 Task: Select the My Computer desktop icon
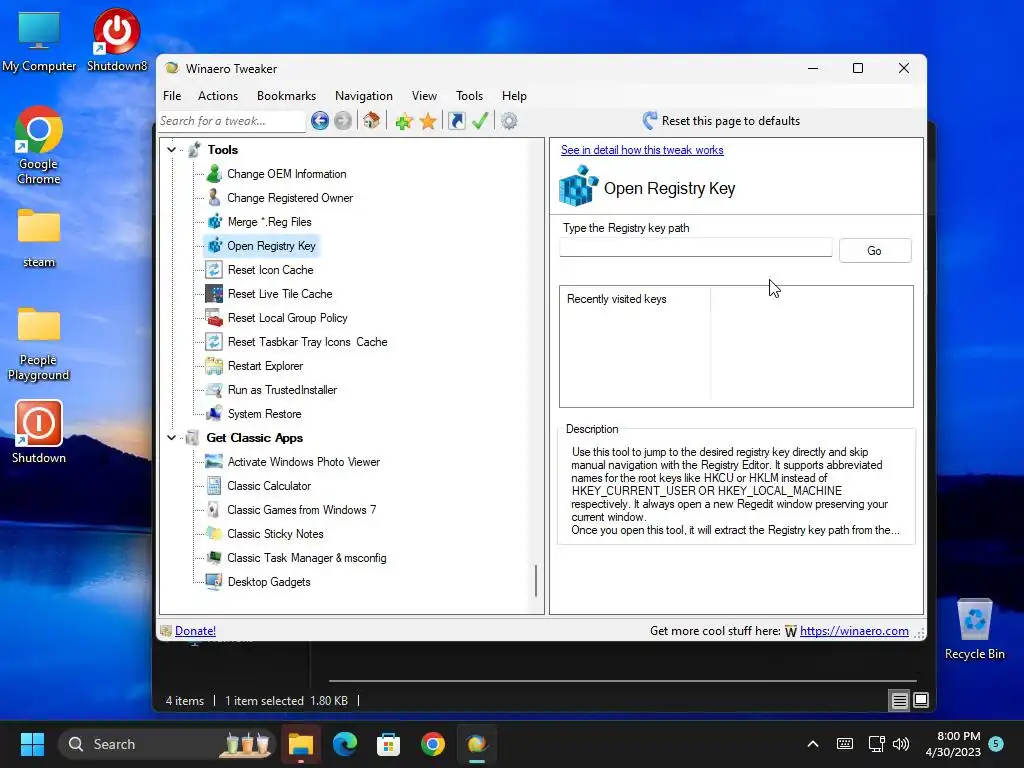(x=39, y=40)
